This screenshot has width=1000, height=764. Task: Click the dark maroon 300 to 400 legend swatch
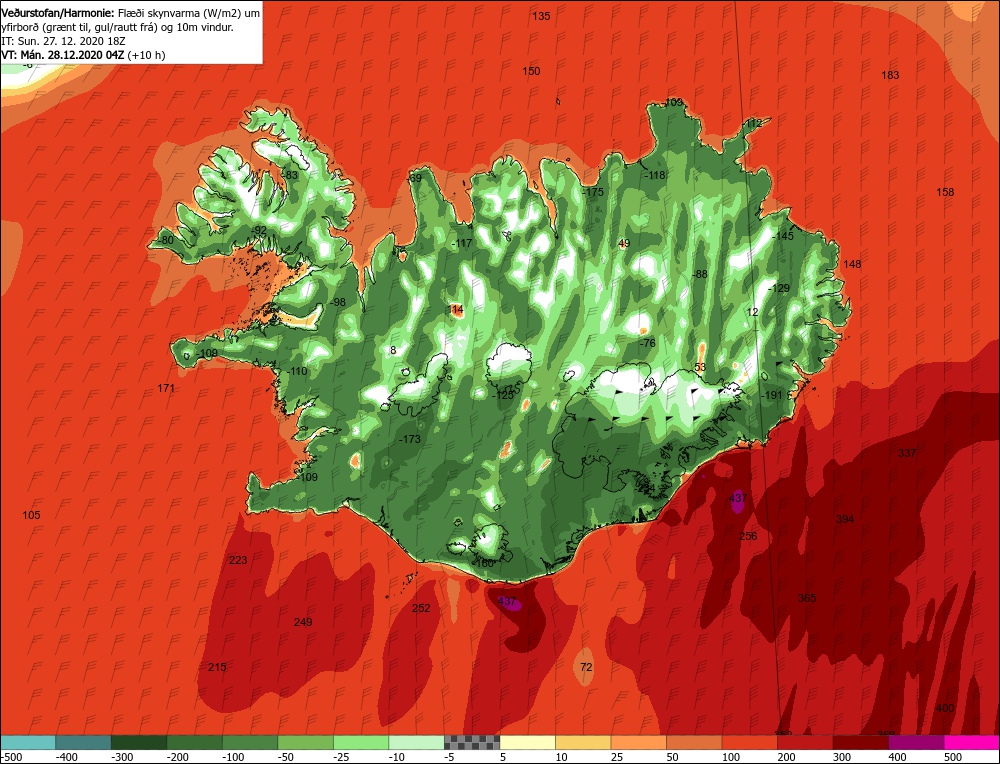click(x=861, y=742)
